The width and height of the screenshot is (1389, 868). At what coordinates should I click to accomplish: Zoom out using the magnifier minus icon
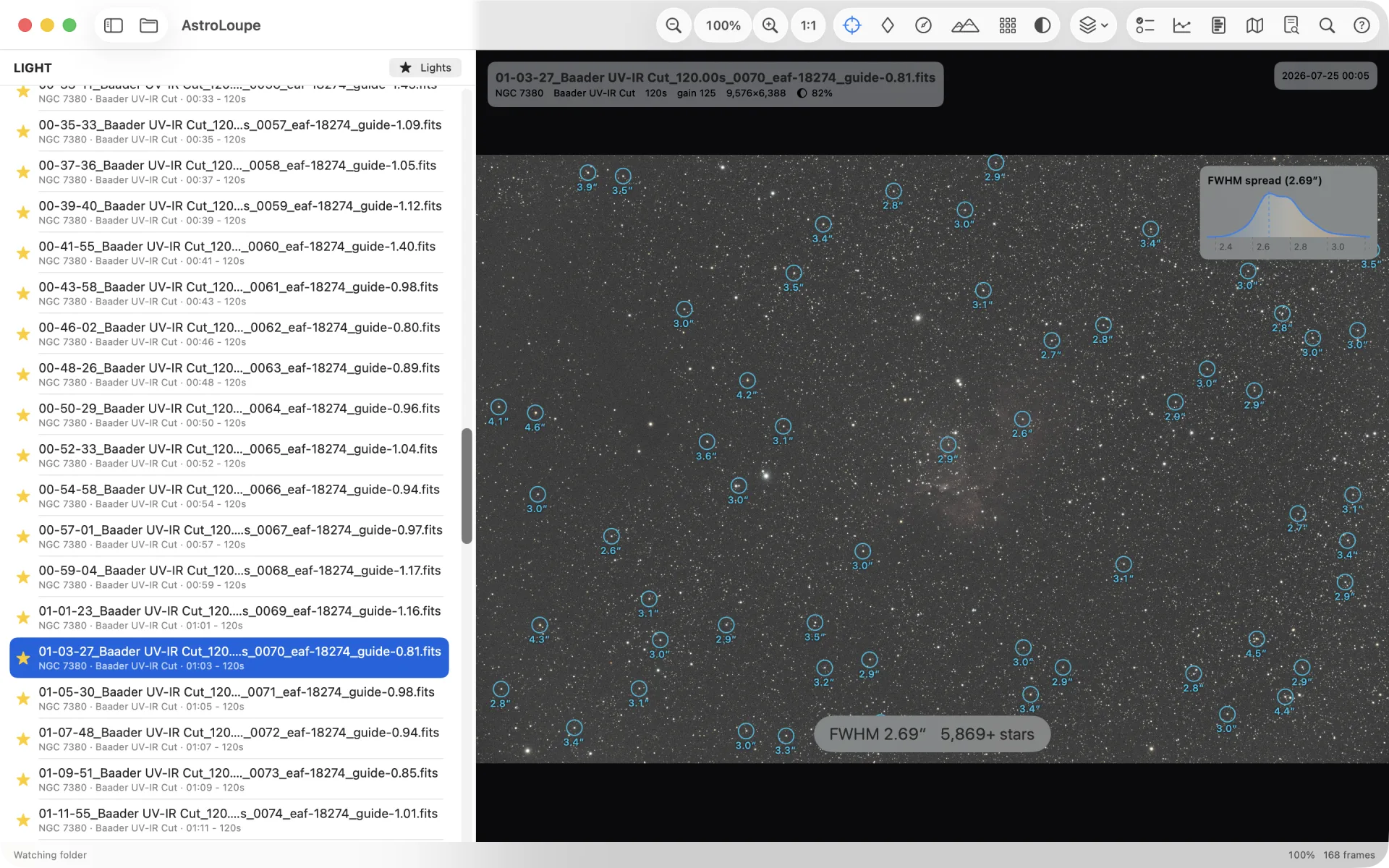click(674, 25)
